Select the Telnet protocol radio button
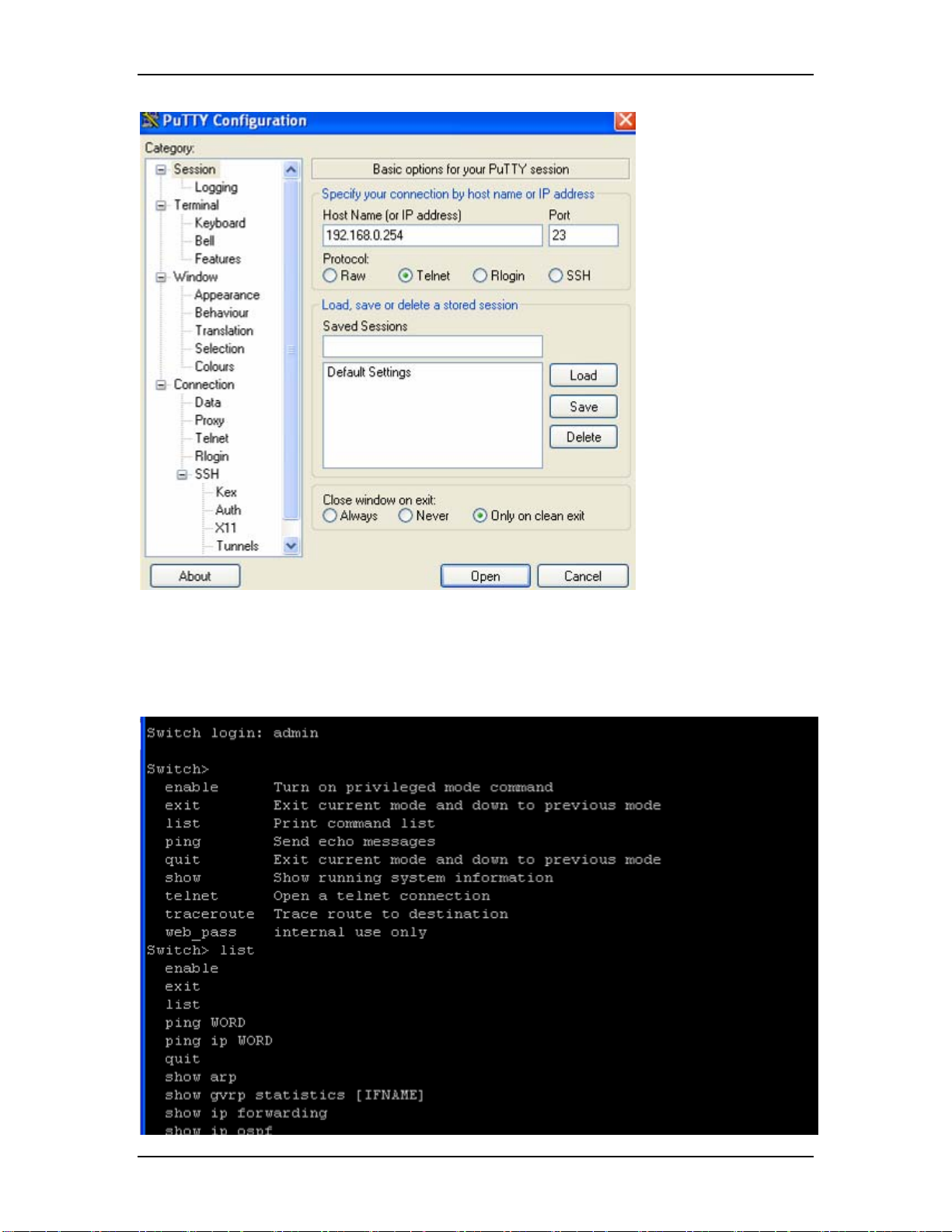 point(405,276)
